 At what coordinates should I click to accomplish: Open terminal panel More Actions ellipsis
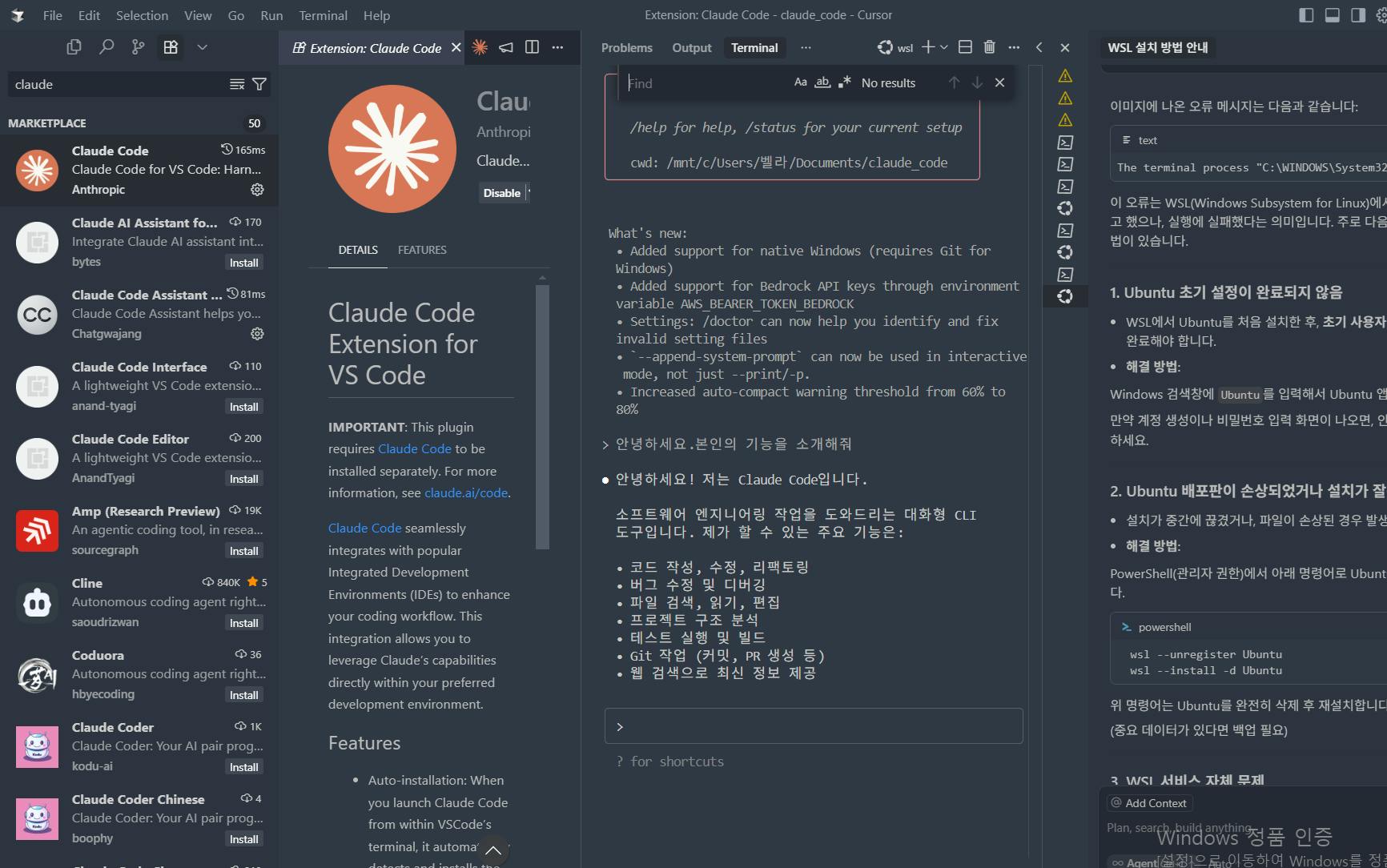click(x=1014, y=47)
